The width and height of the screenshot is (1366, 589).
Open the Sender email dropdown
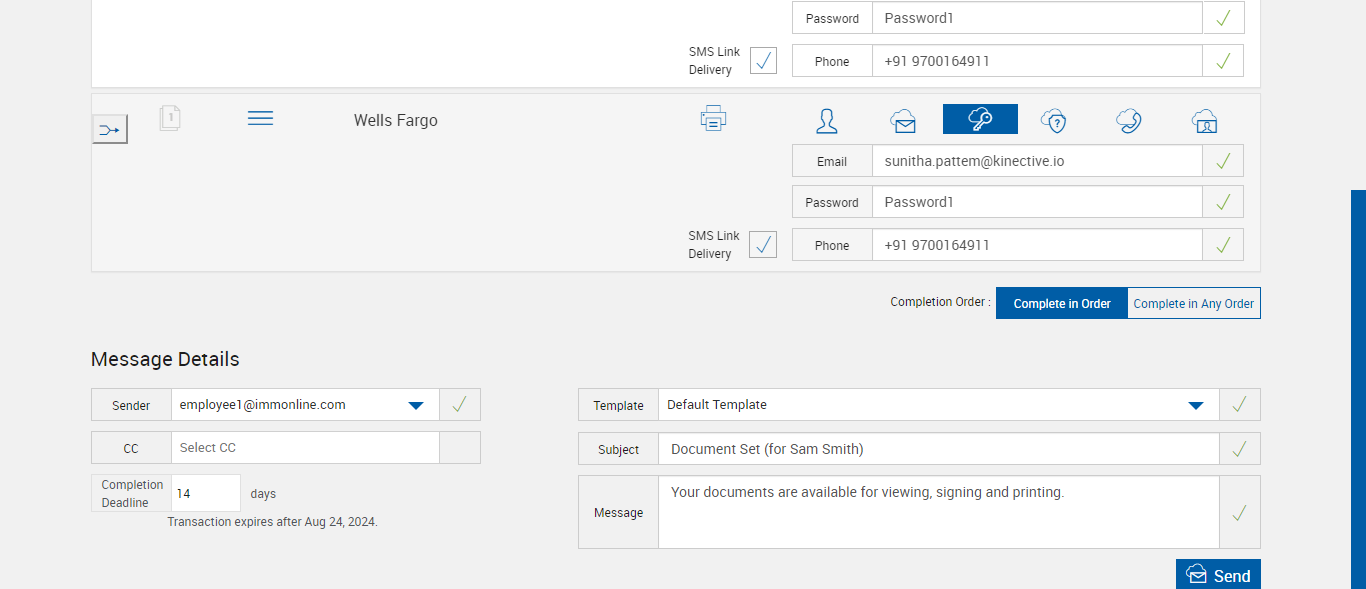click(x=416, y=405)
